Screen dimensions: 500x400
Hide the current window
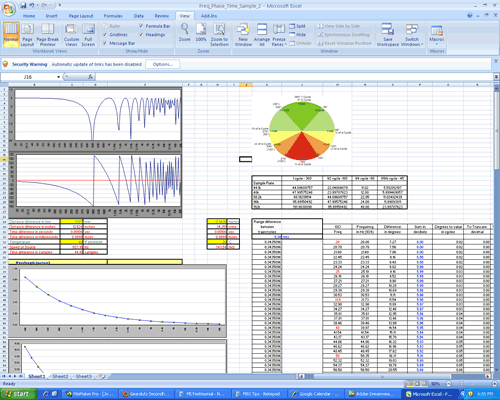click(297, 35)
